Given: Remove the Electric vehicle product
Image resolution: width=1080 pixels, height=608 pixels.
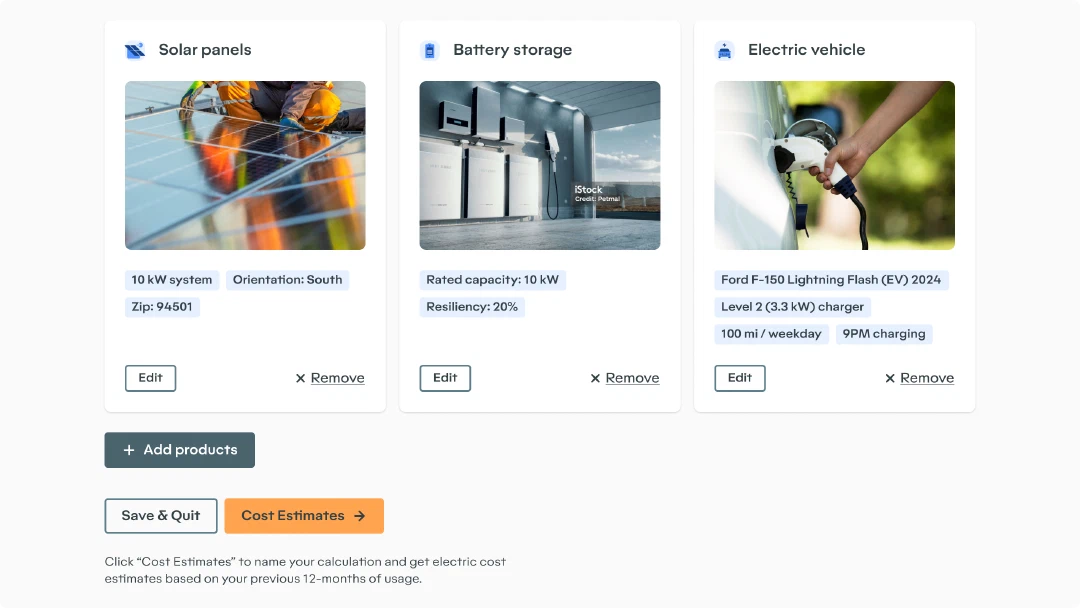Looking at the screenshot, I should 927,378.
